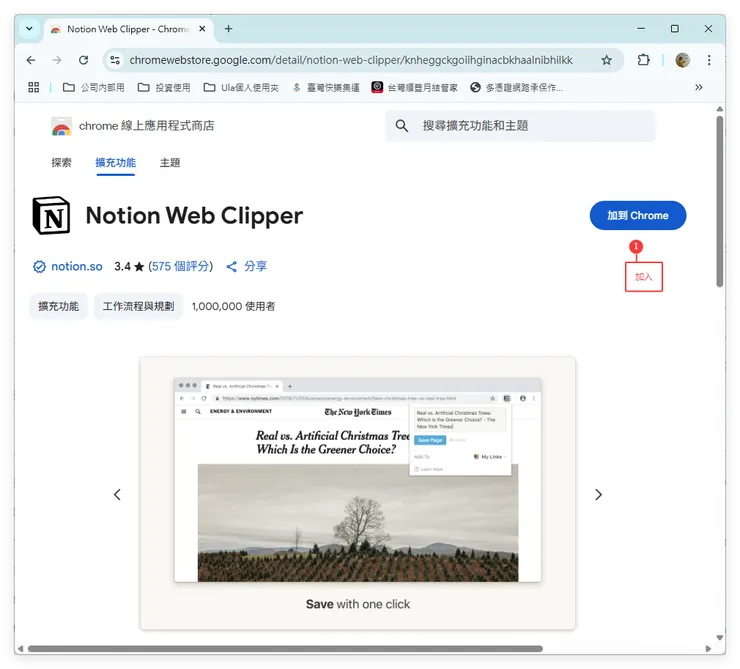Click the 加到 Chrome button
The width and height of the screenshot is (740, 669).
point(638,216)
